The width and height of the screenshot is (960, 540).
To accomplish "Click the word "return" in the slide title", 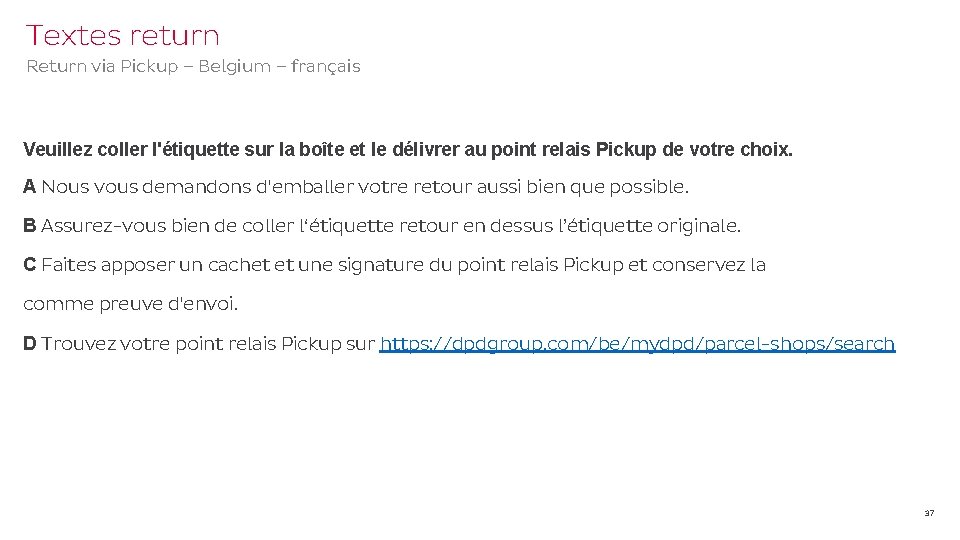I will pos(173,36).
